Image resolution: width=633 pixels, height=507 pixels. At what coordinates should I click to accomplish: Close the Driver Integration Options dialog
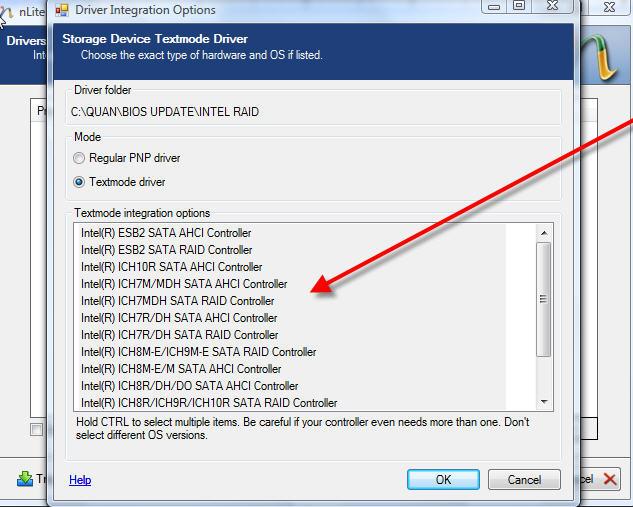tap(553, 6)
